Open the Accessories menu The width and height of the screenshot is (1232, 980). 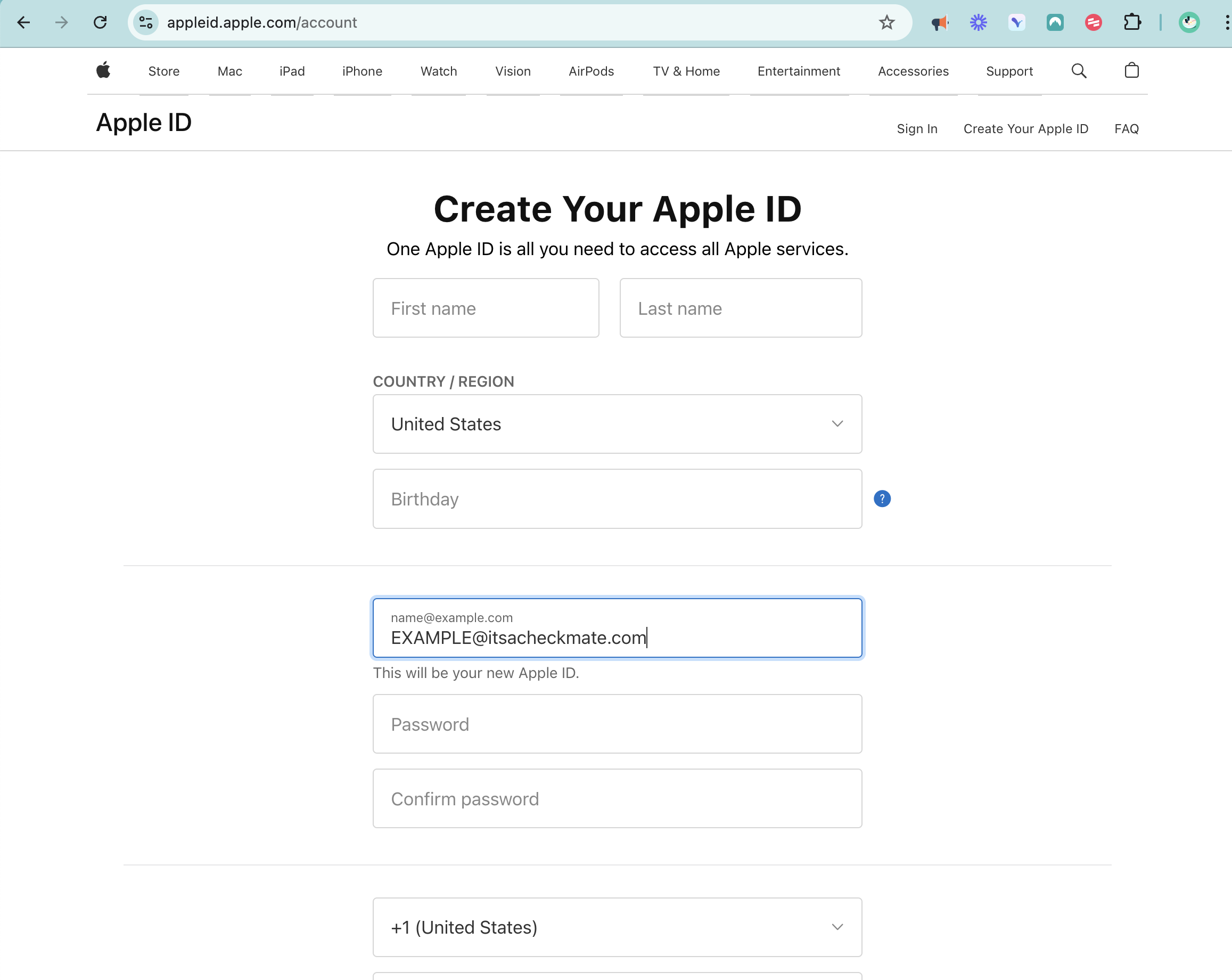point(913,71)
